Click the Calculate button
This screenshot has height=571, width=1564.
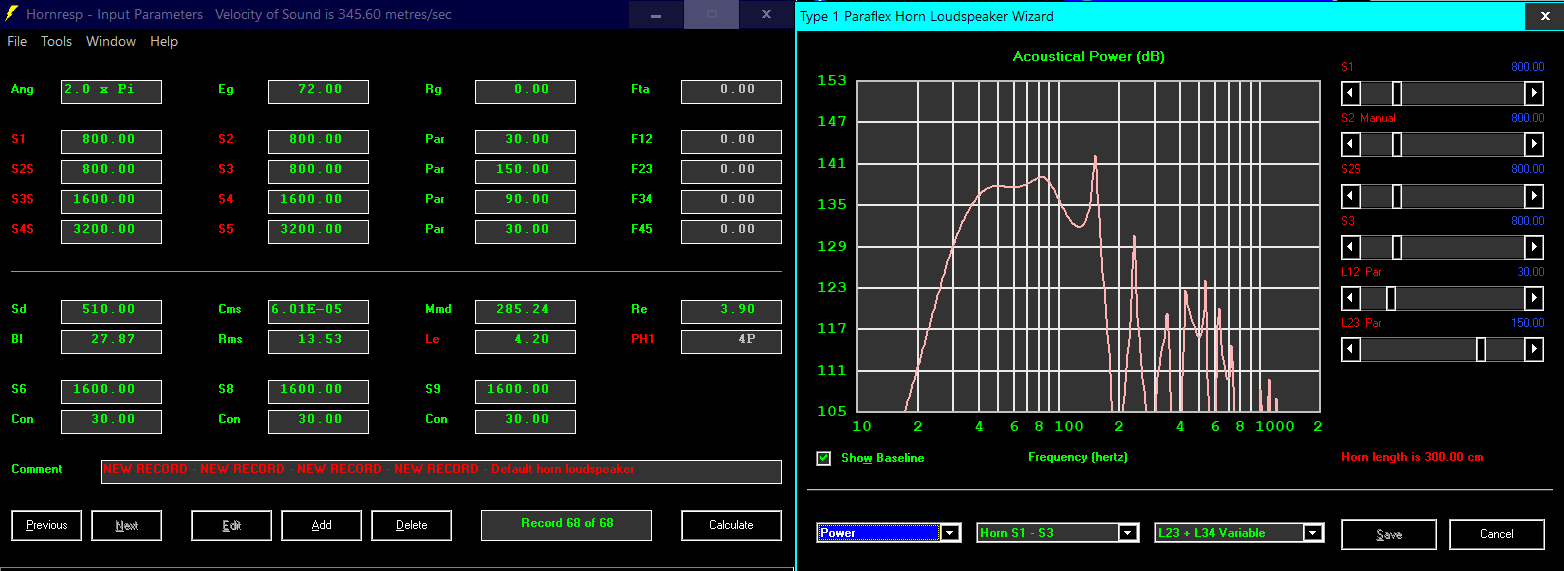coord(731,525)
